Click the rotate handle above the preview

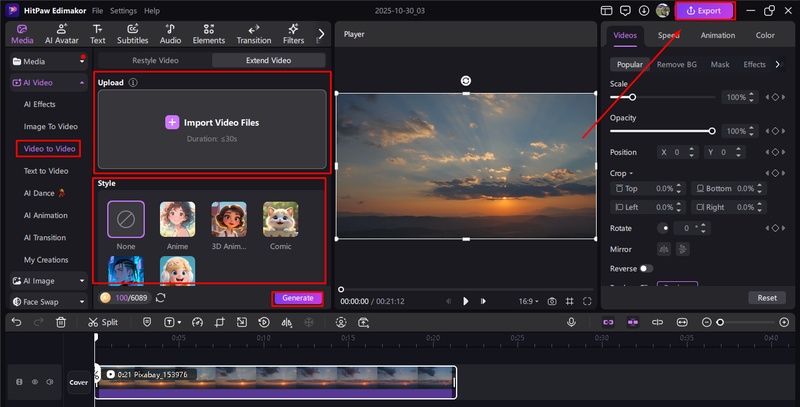pos(466,81)
